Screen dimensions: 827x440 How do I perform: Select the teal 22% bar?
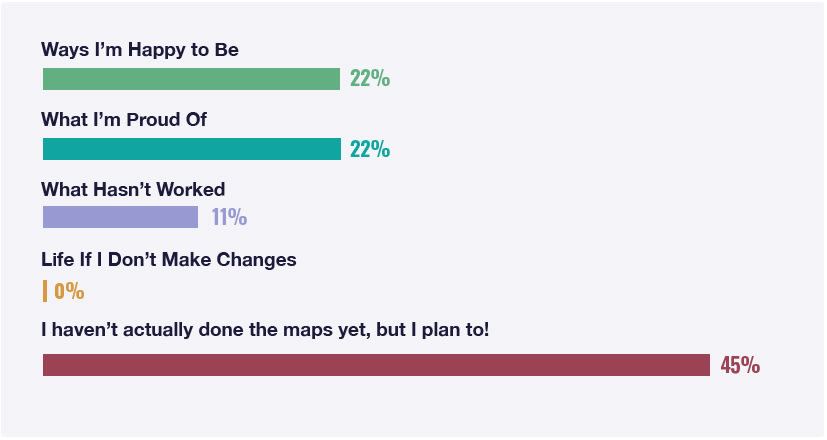(x=191, y=149)
